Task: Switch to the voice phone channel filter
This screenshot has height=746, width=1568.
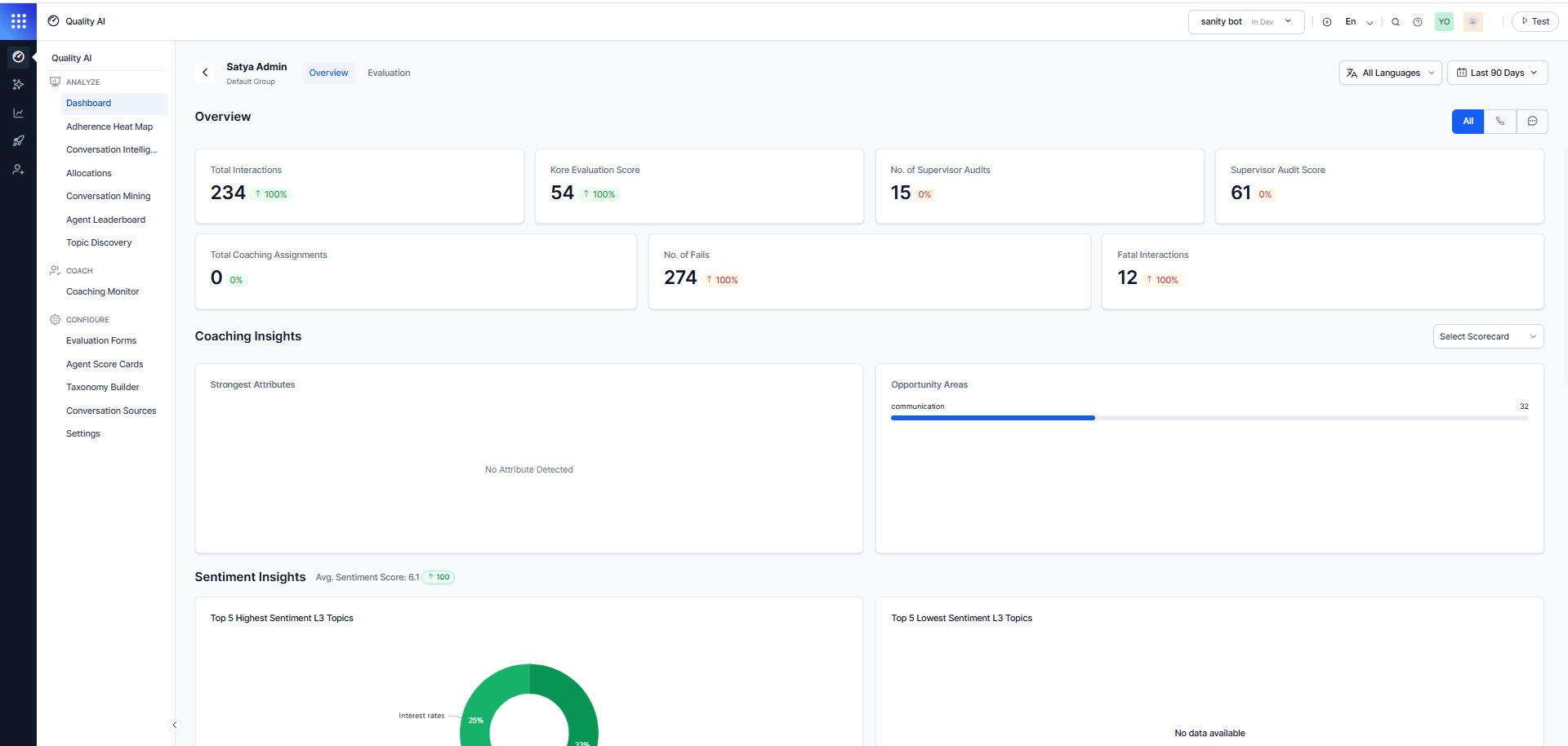Action: 1500,122
